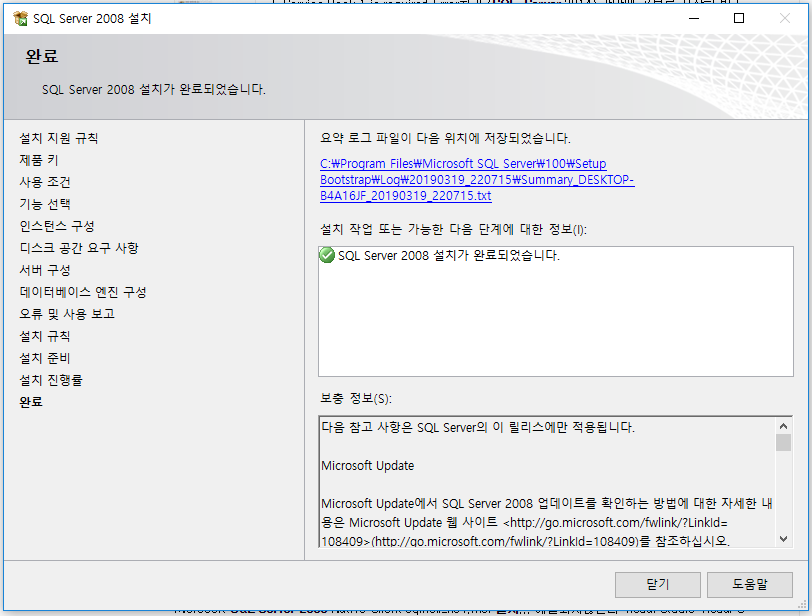Screen dimensions: 812x616
Task: Click the 데이터베이스 엔진 구성 step
Action: (x=83, y=292)
